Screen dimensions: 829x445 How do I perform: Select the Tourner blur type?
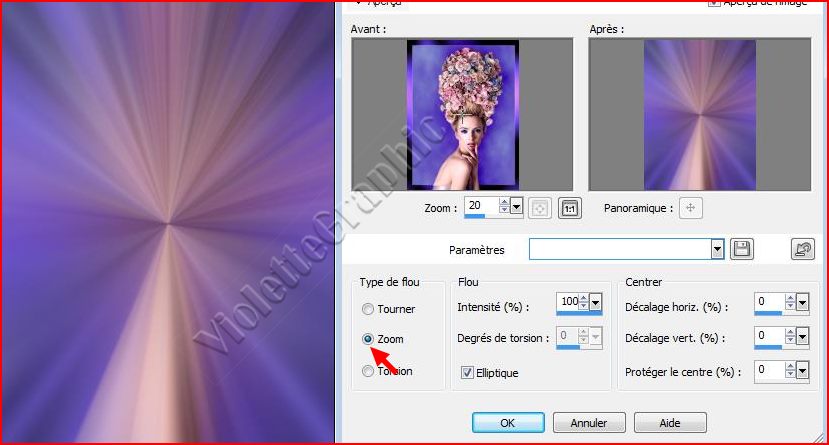368,310
